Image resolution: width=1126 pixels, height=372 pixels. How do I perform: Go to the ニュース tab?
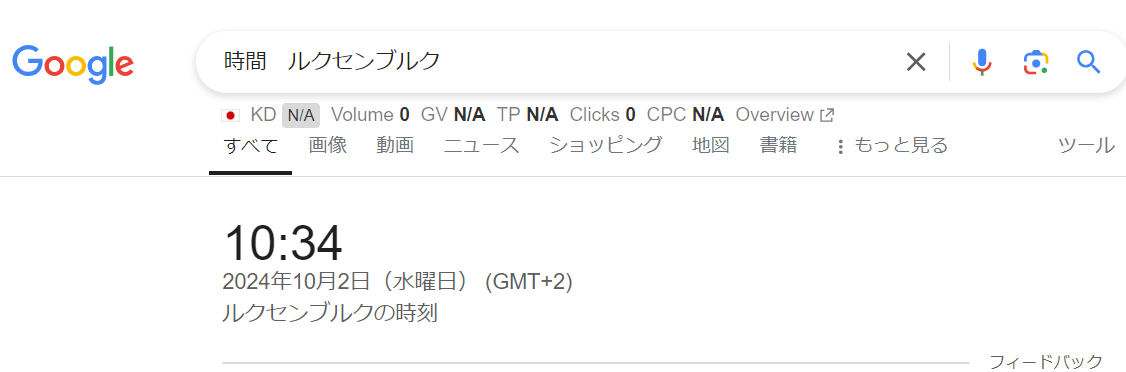(x=481, y=146)
